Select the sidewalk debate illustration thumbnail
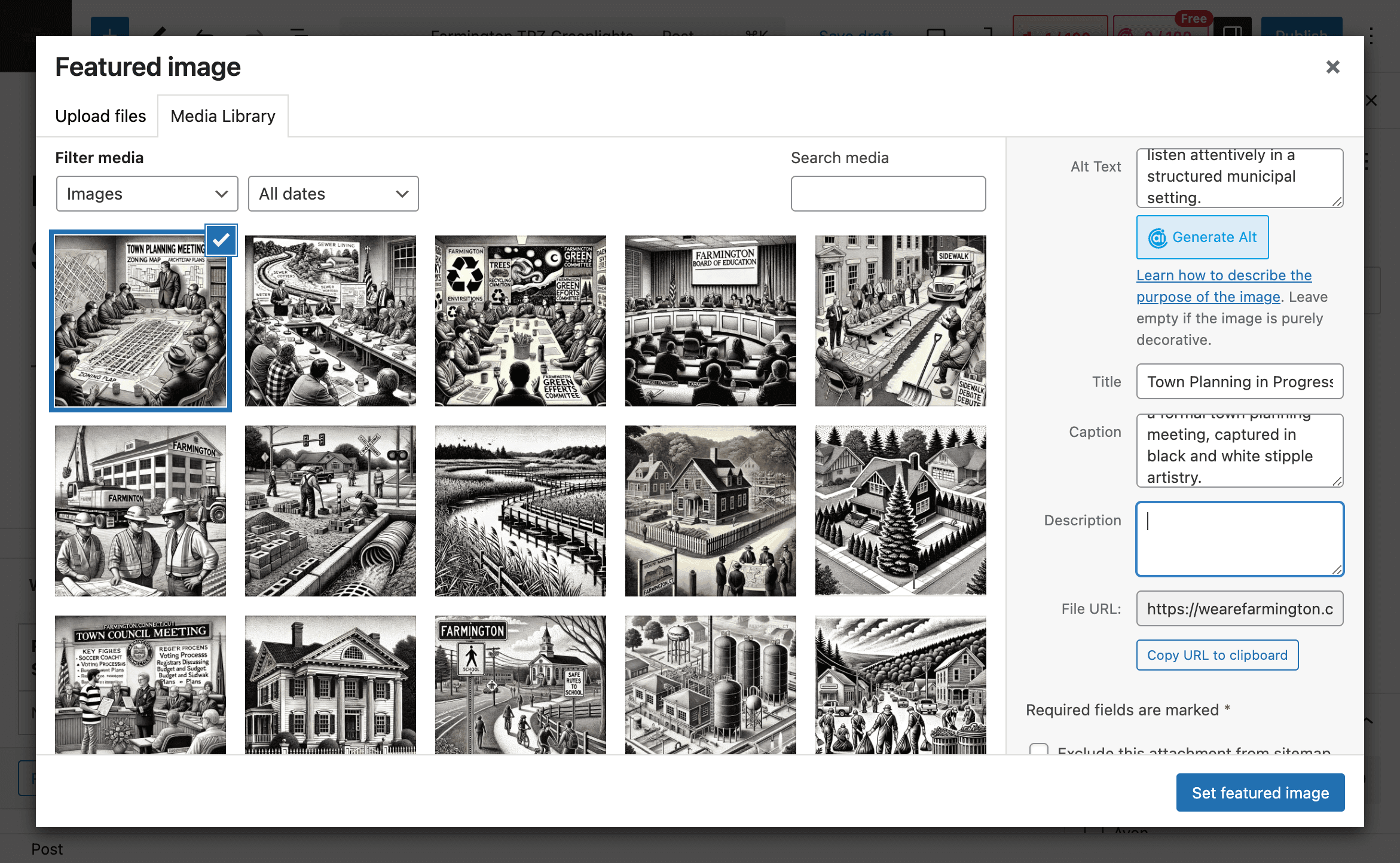This screenshot has width=1400, height=863. pyautogui.click(x=900, y=321)
